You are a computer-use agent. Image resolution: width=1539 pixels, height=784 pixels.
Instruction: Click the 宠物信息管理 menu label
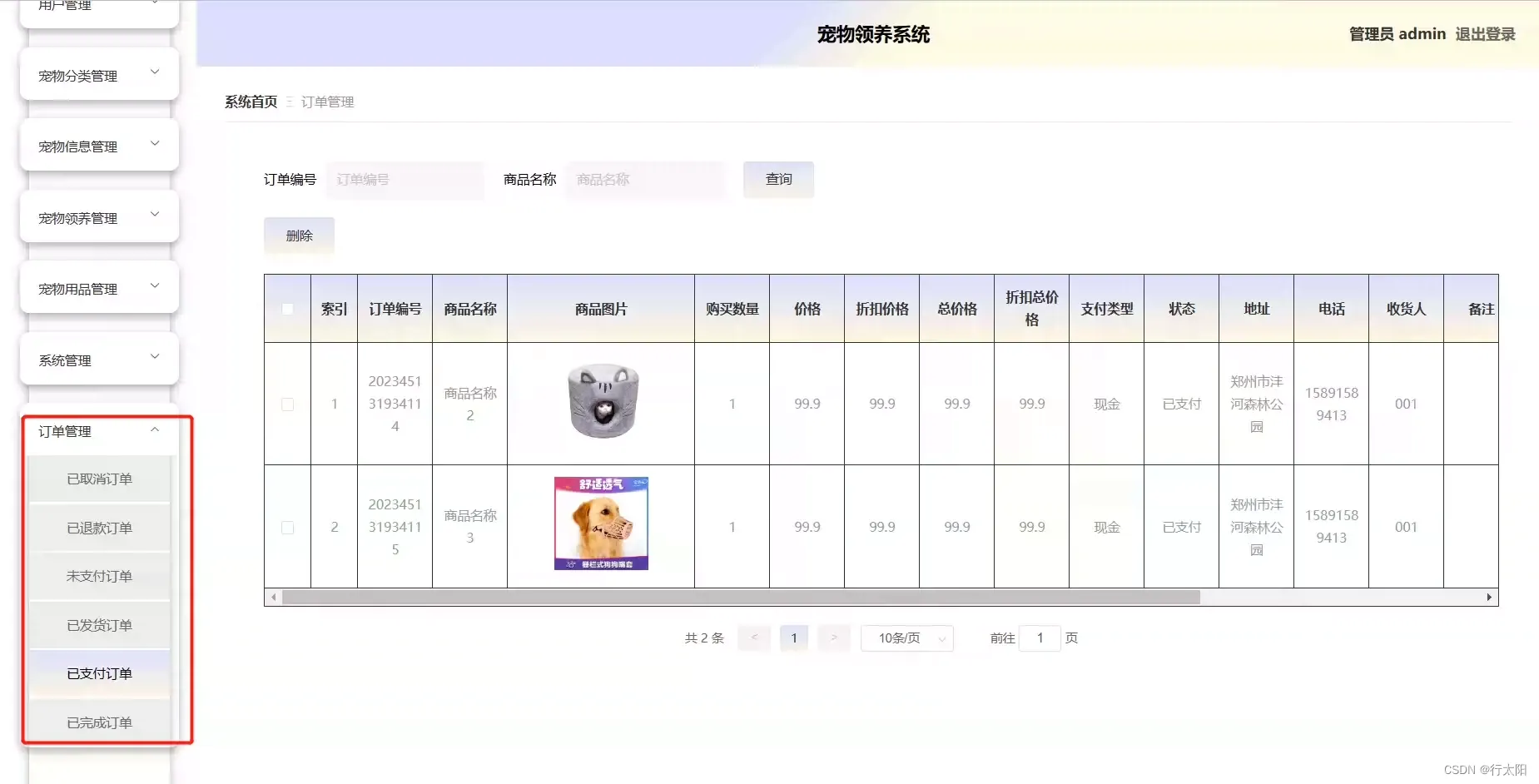pos(77,146)
